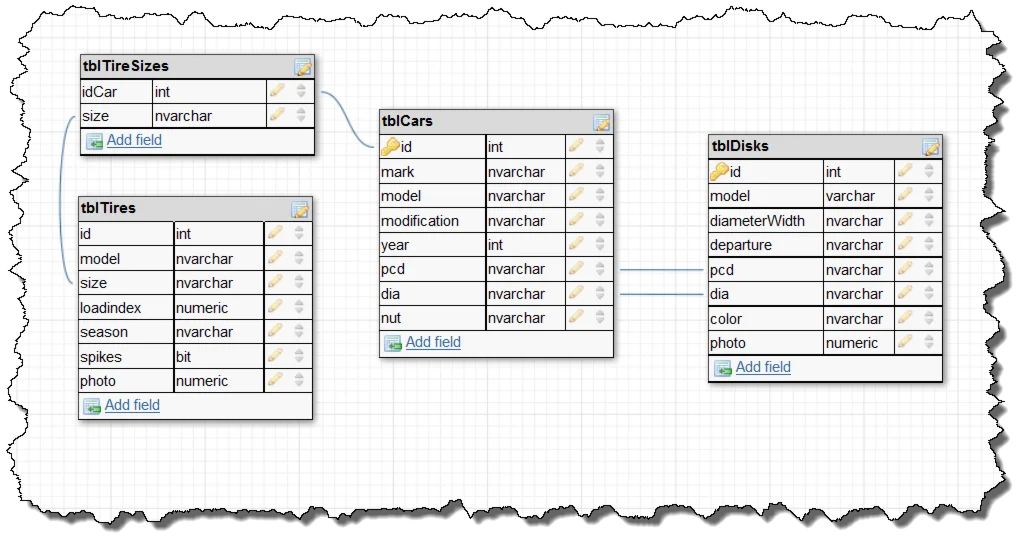Click the bit data type cell
The width and height of the screenshot is (1028, 547).
[x=219, y=357]
